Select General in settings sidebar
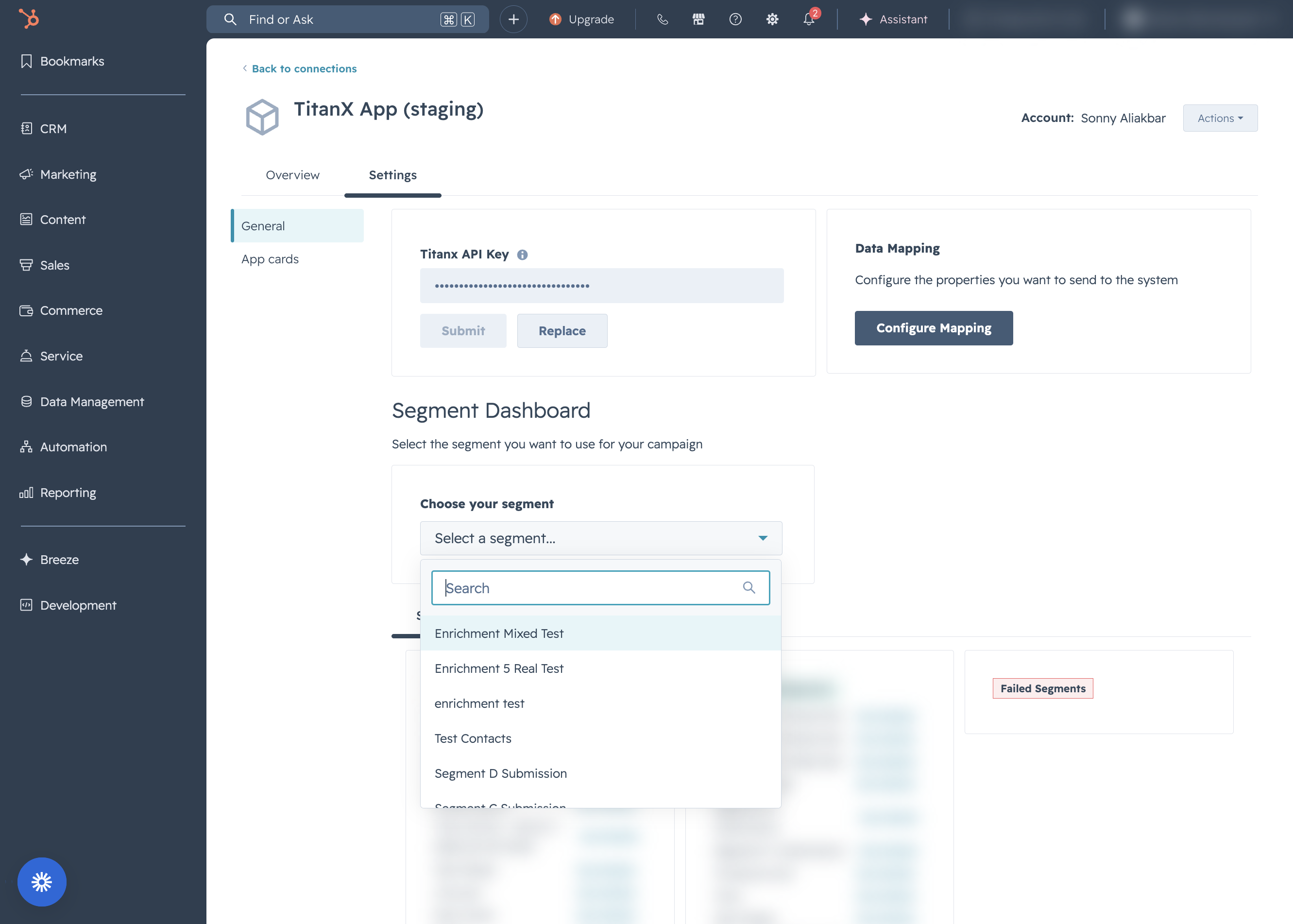Image resolution: width=1293 pixels, height=924 pixels. coord(298,225)
